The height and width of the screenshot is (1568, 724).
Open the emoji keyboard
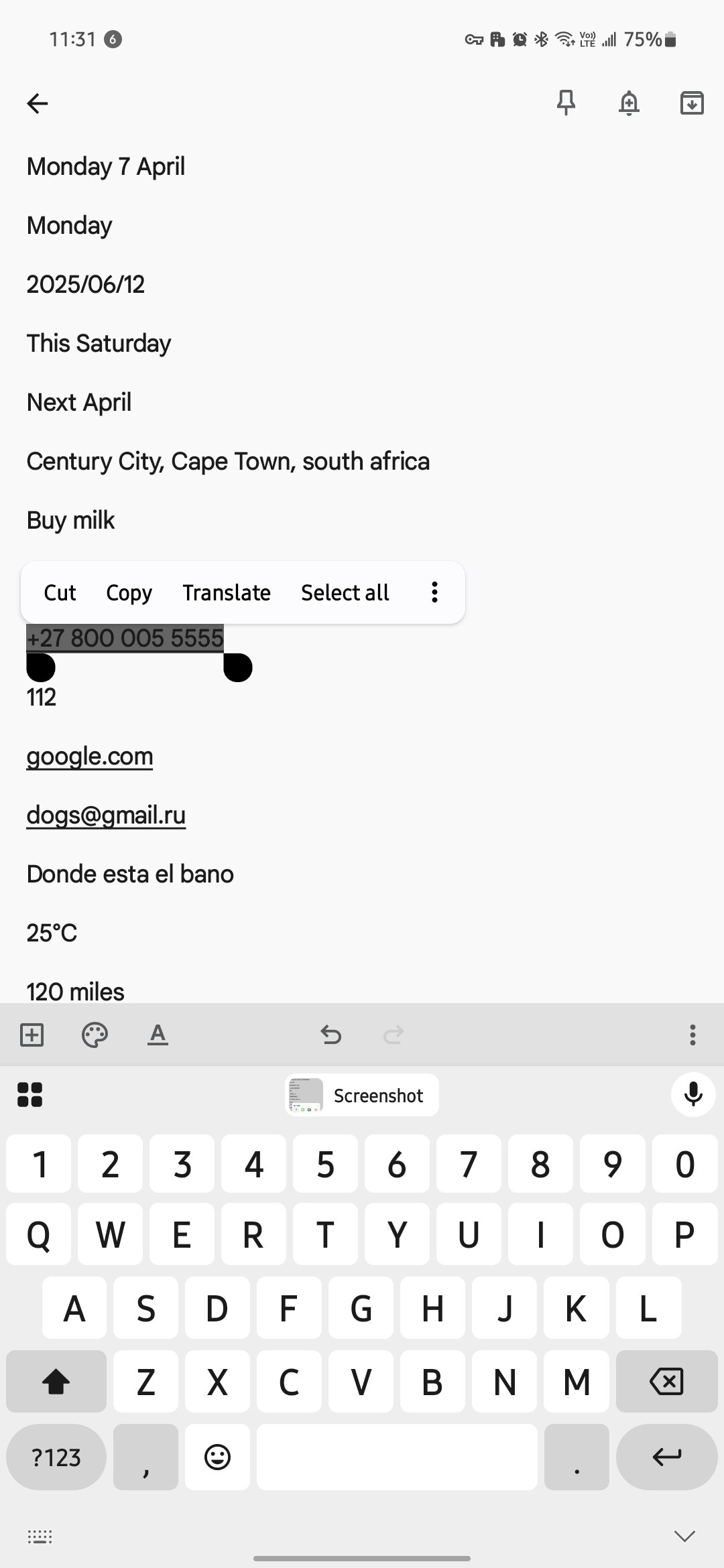point(217,1457)
